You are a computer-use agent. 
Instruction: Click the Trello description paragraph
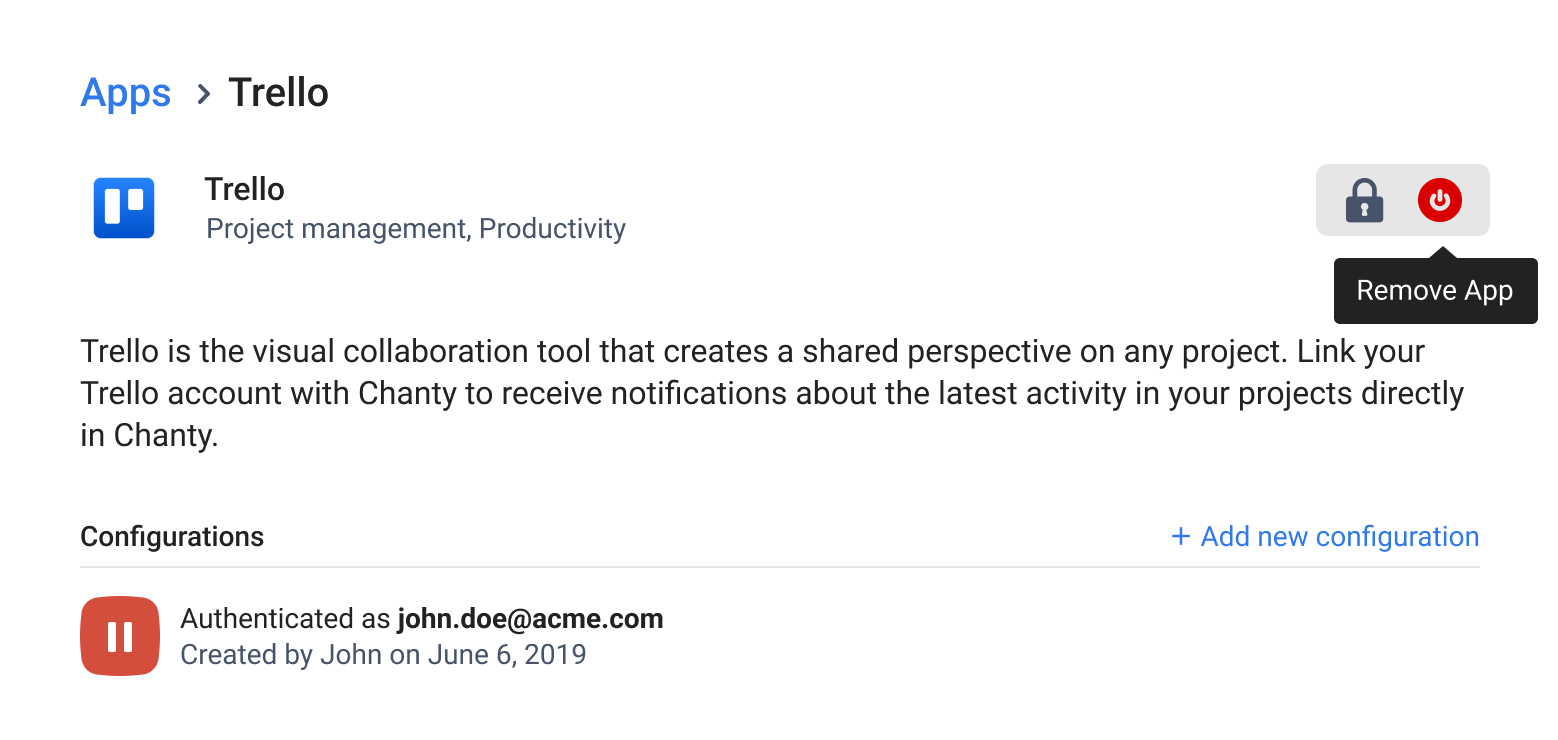coord(772,394)
